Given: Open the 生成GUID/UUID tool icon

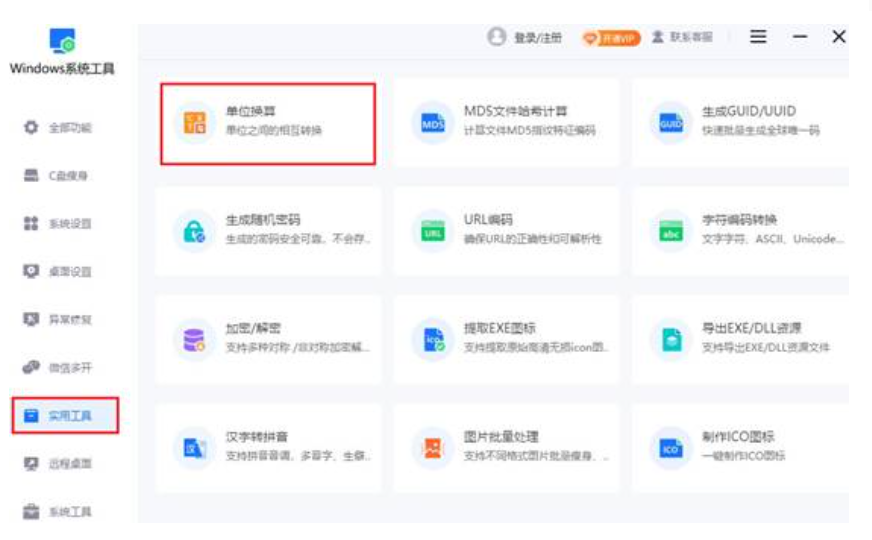Looking at the screenshot, I should coord(670,123).
